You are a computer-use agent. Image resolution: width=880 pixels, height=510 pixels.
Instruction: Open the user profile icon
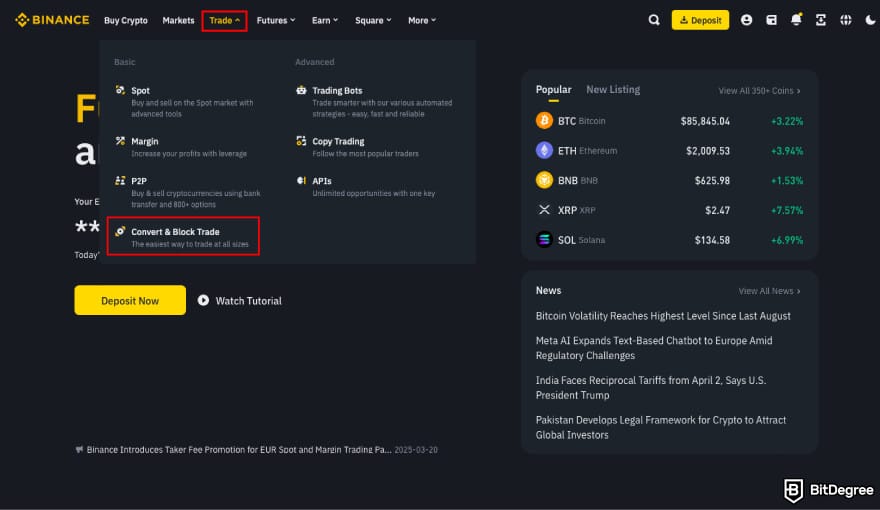point(746,20)
